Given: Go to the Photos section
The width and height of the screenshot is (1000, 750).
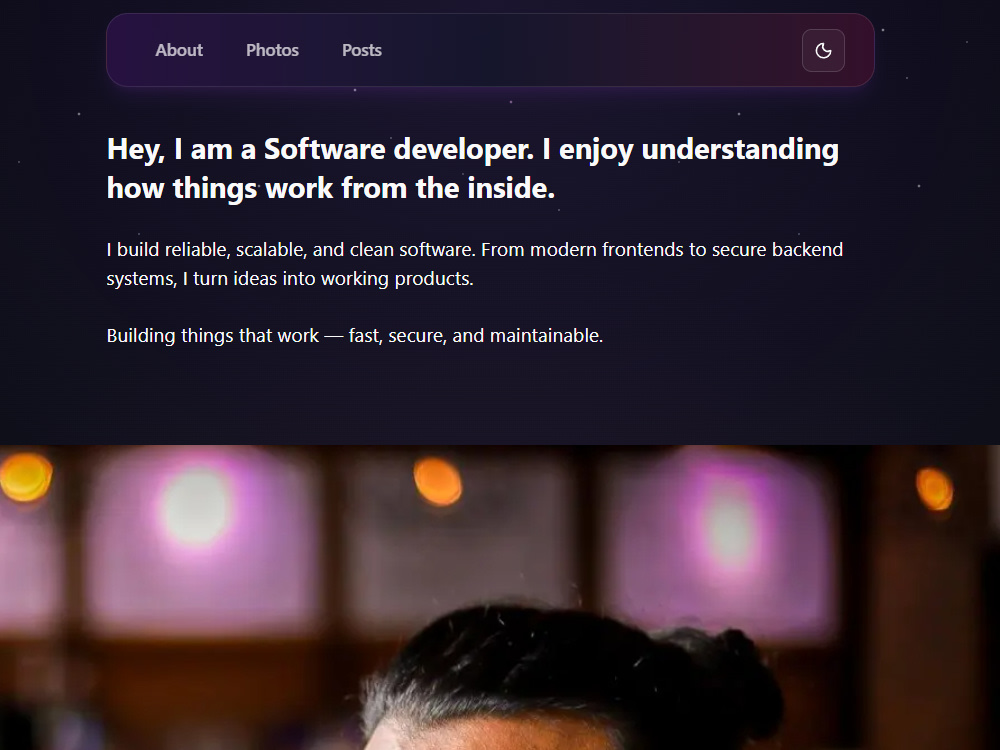Looking at the screenshot, I should tap(272, 50).
